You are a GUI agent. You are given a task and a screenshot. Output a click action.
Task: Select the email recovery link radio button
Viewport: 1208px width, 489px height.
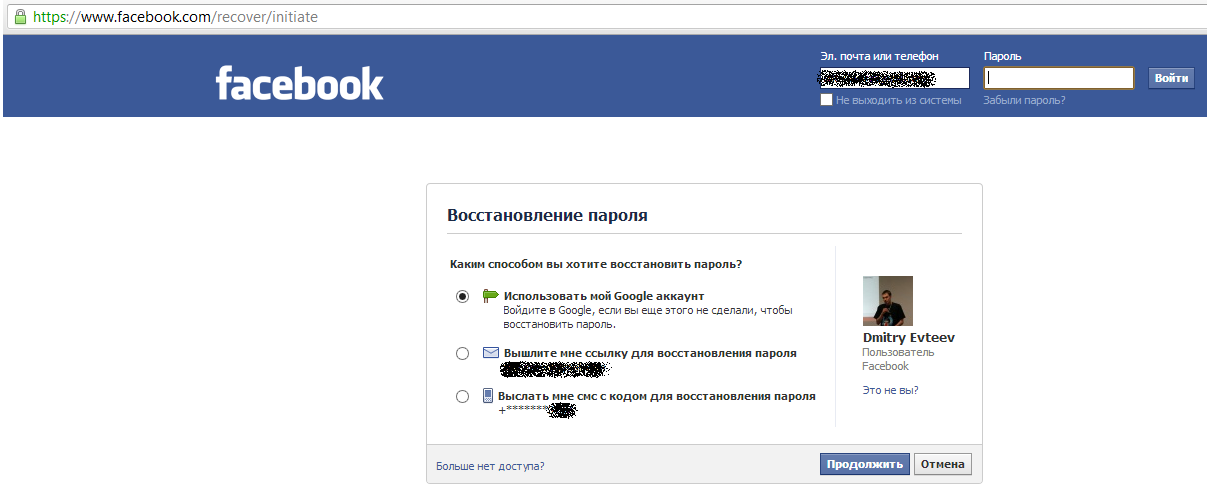pos(462,353)
